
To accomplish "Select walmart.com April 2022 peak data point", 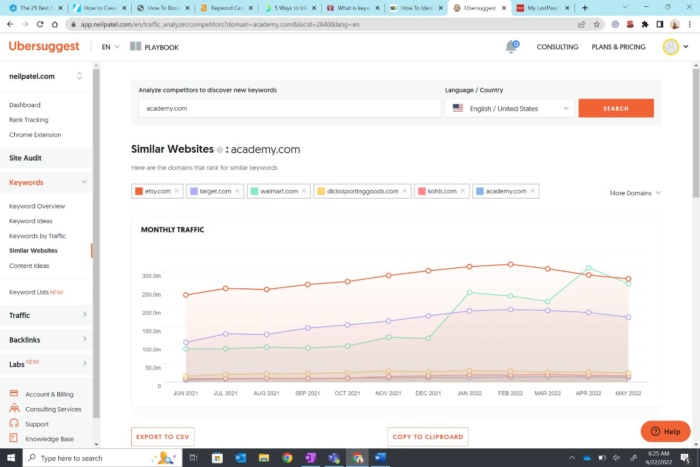I will (588, 267).
